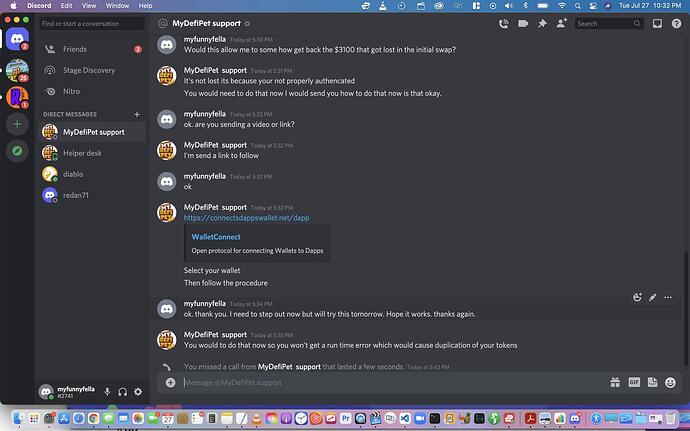Open the View menu

point(88,6)
